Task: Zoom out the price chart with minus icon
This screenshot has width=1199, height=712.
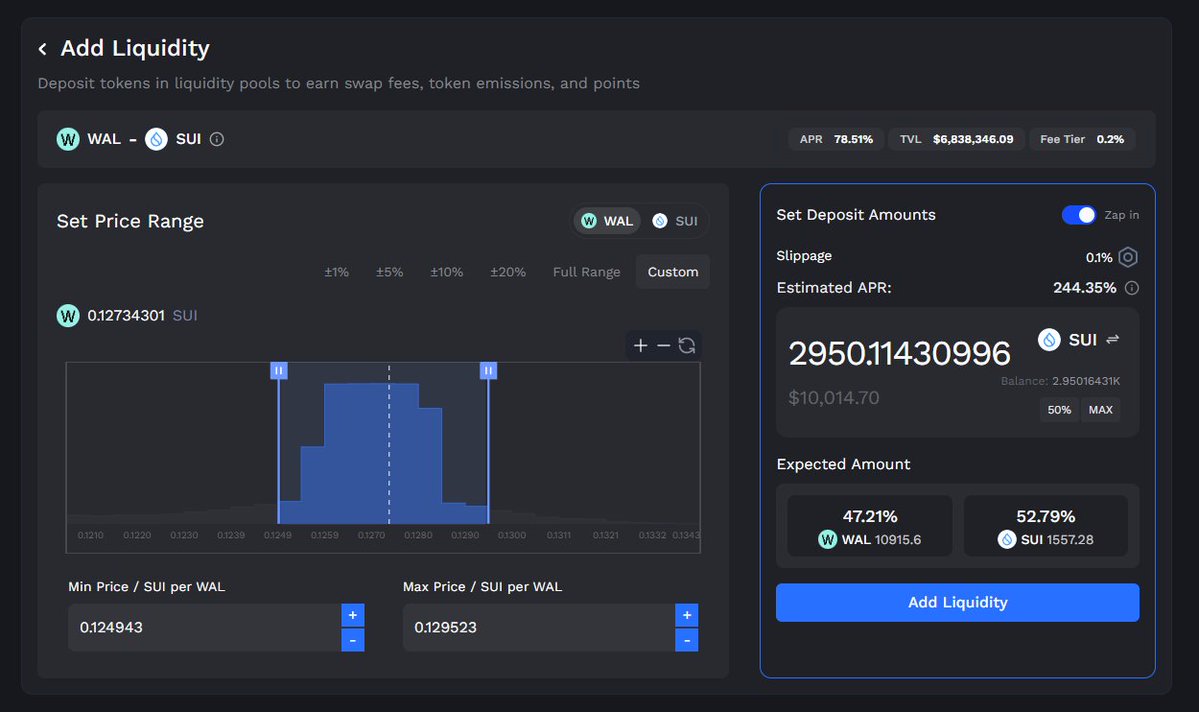Action: coord(664,346)
